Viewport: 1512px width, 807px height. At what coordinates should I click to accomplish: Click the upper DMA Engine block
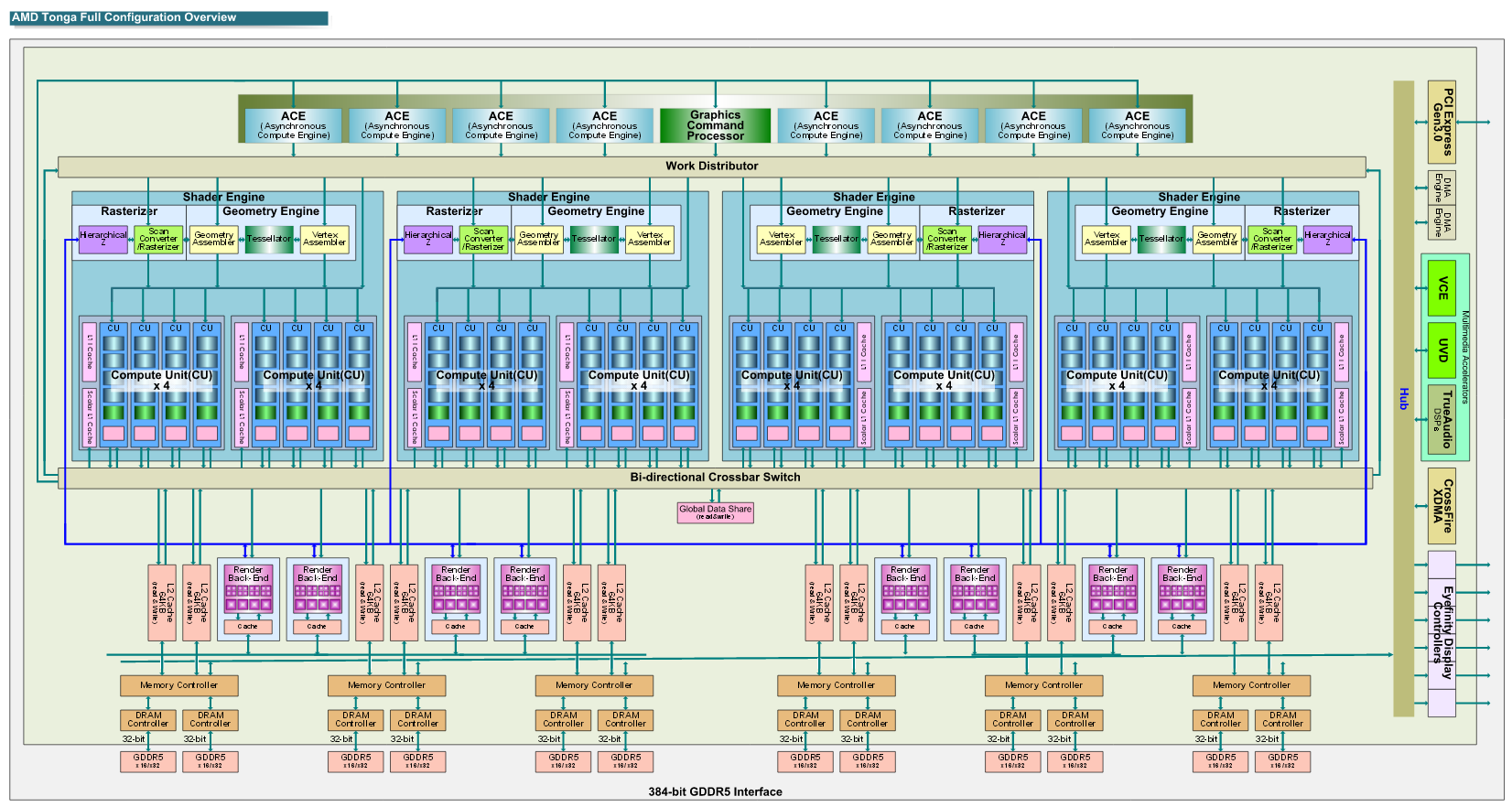(1442, 188)
